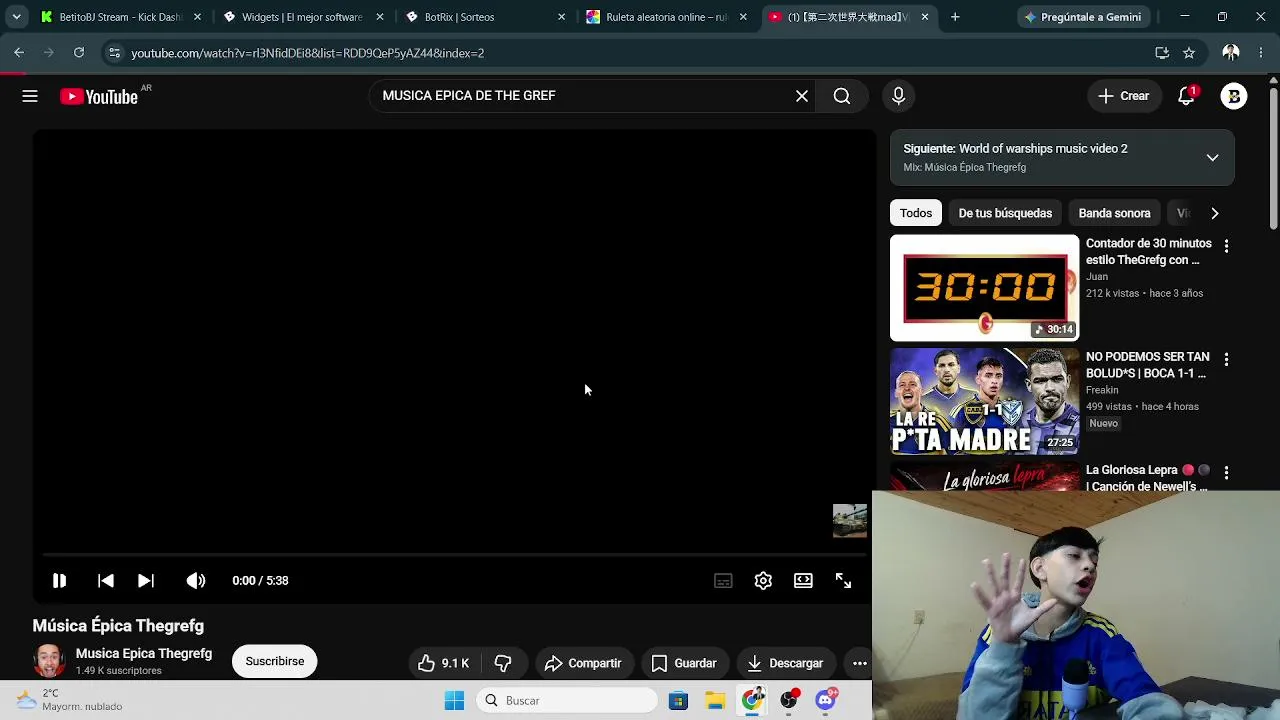The width and height of the screenshot is (1280, 720).
Task: Open the Musica Epica Thegrefg channel link
Action: [144, 653]
